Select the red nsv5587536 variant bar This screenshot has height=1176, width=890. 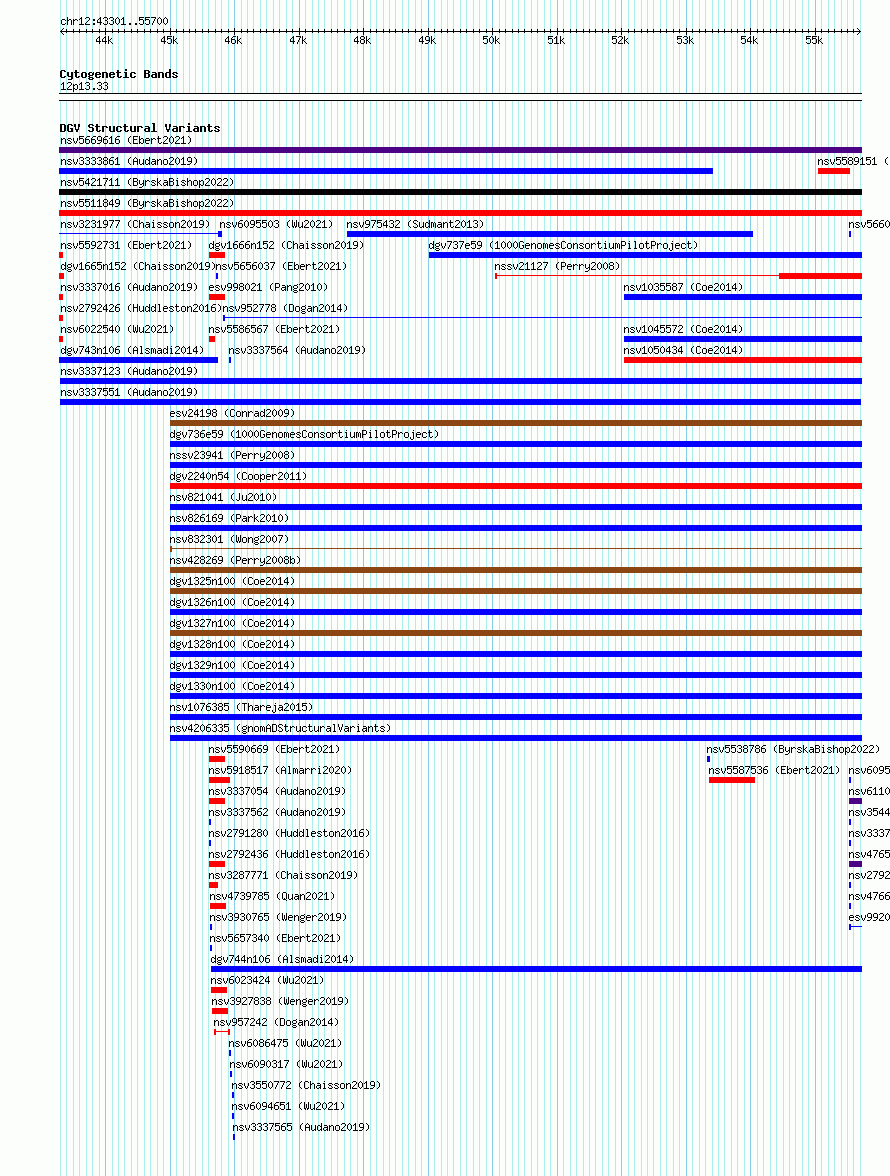click(732, 780)
